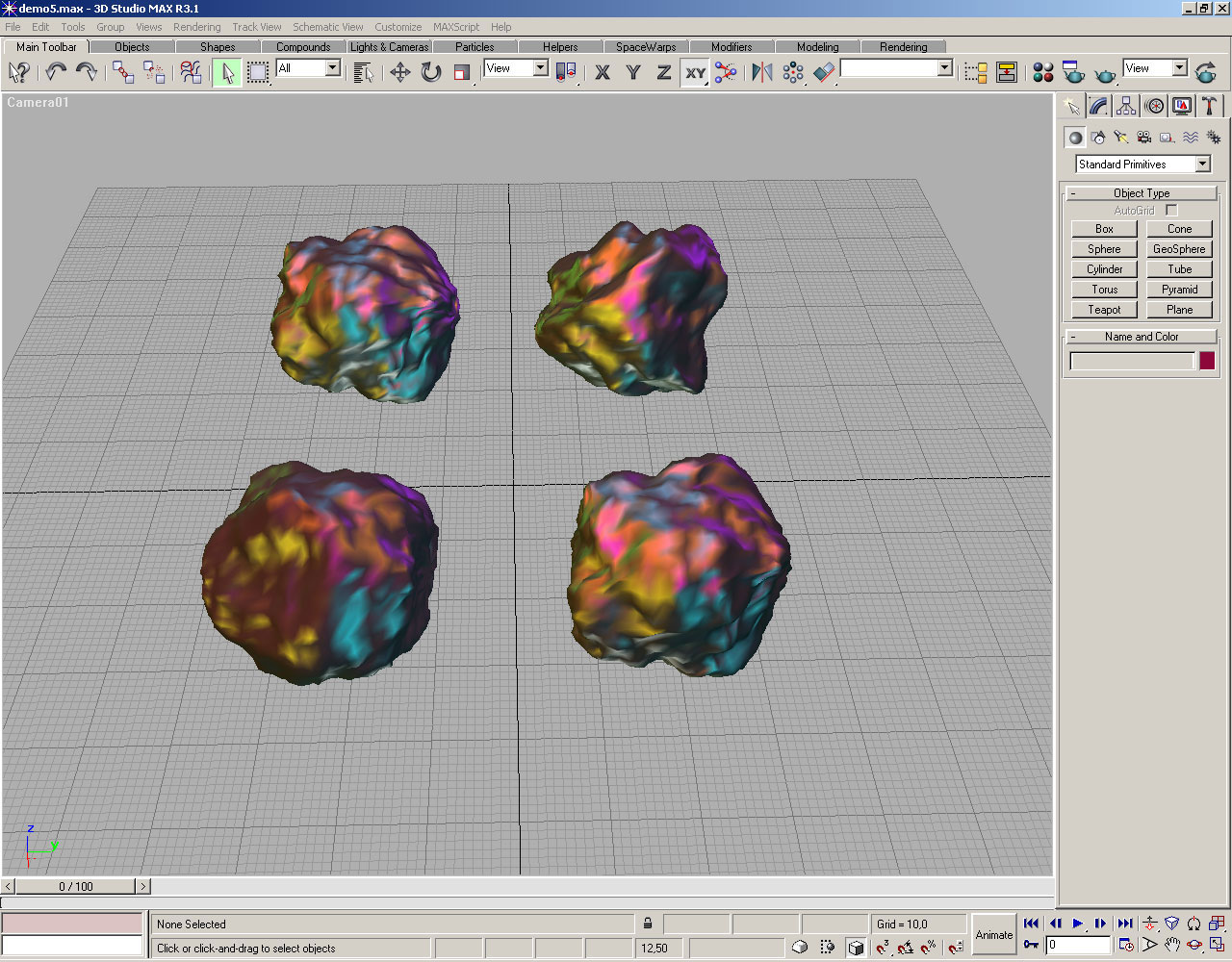Click the Quick Render teapot icon
The height and width of the screenshot is (962, 1232).
1105,72
